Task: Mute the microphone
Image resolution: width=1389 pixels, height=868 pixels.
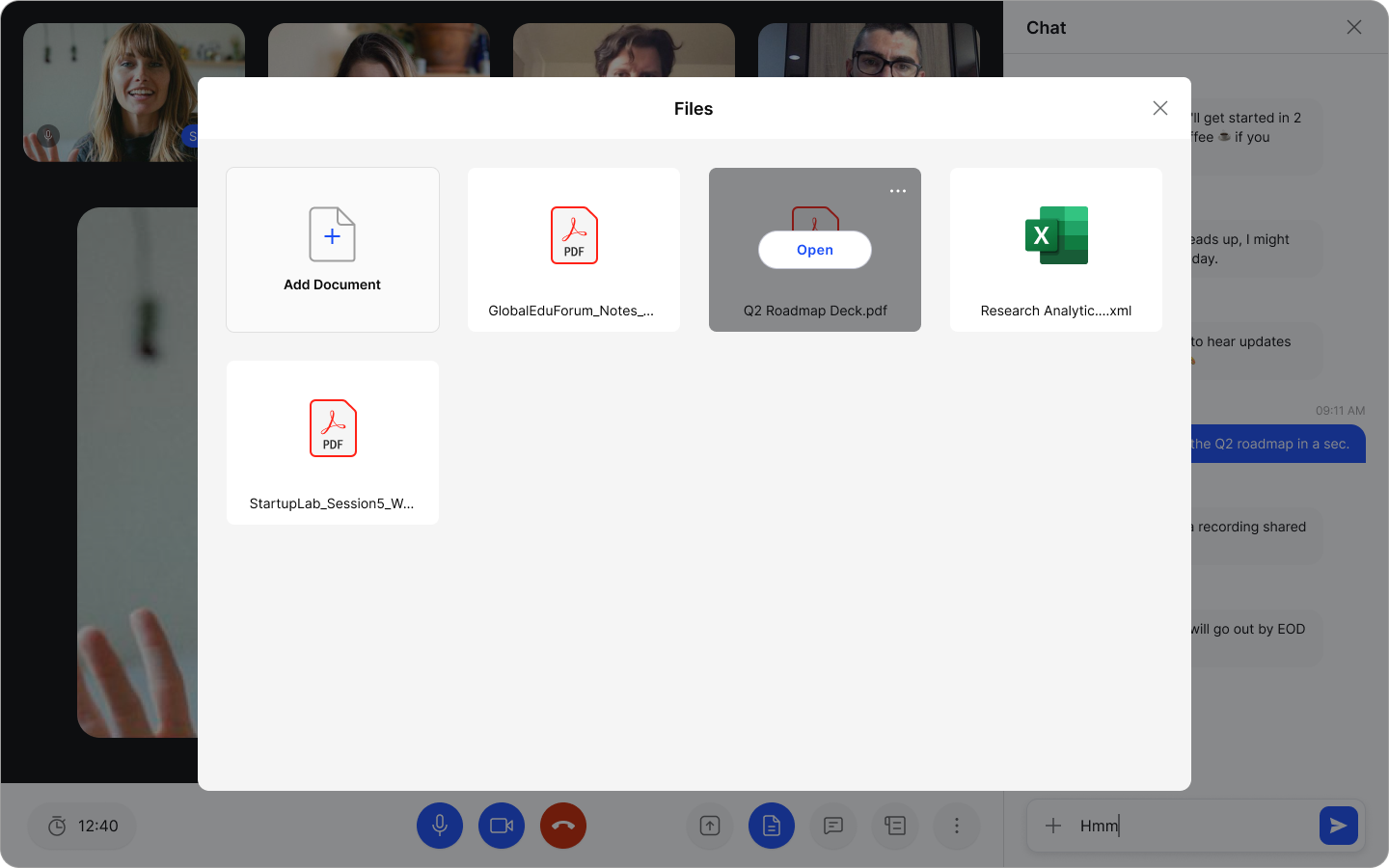Action: (439, 826)
